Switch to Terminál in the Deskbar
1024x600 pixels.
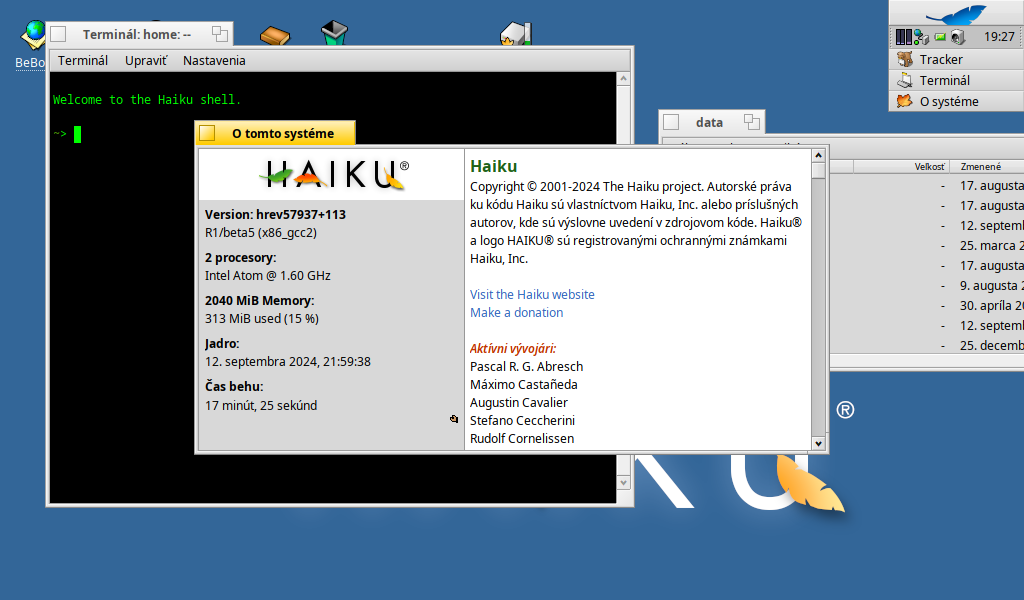(x=957, y=80)
